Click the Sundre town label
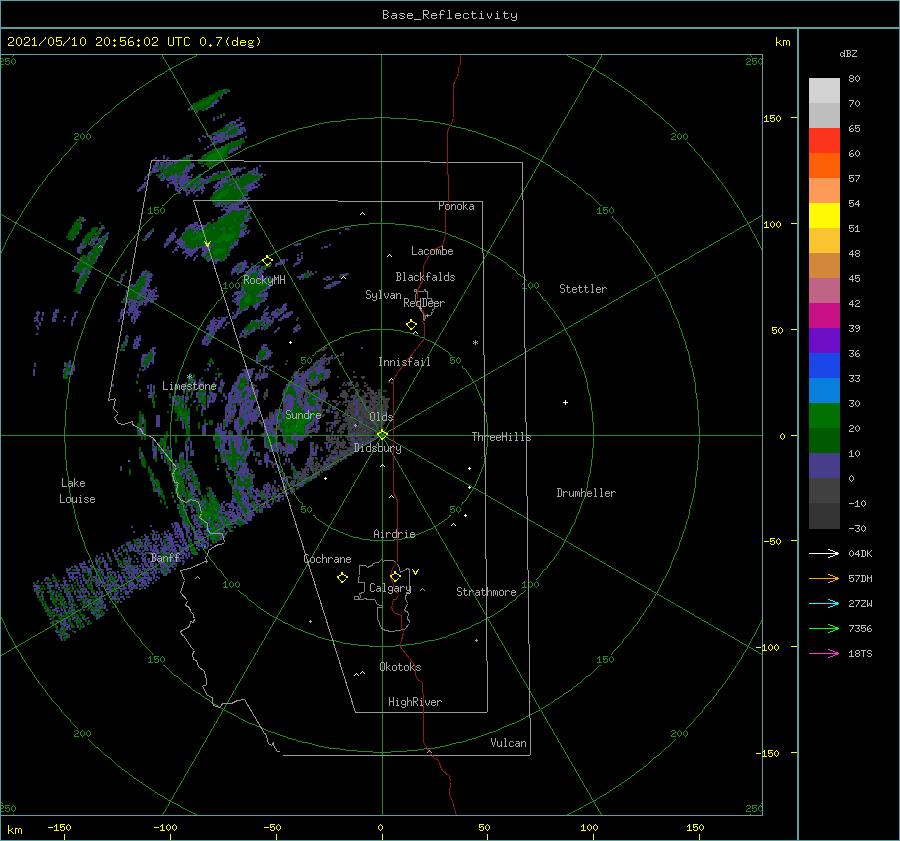 point(303,414)
